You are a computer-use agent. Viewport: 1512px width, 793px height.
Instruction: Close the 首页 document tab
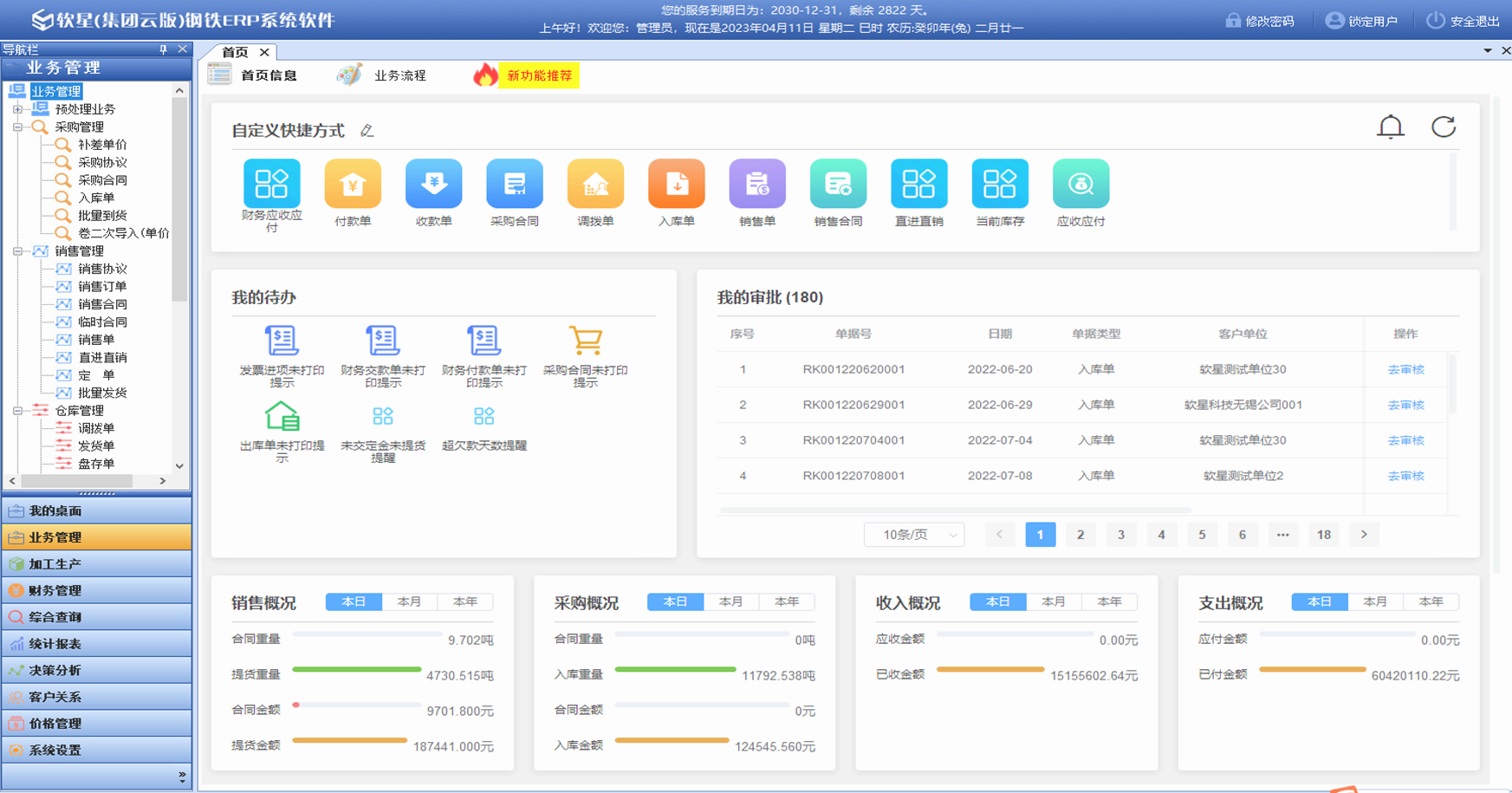[x=264, y=52]
